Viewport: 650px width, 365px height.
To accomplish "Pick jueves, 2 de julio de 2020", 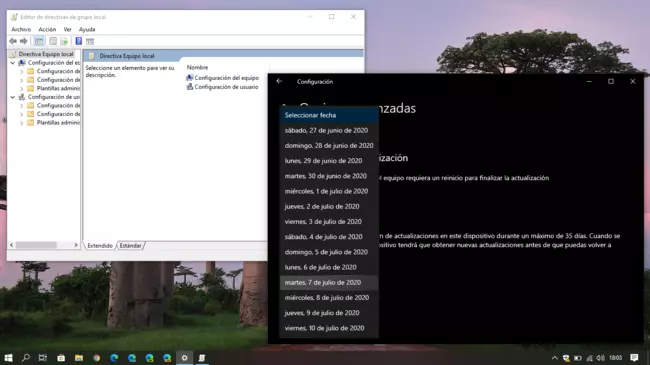I will [x=329, y=206].
